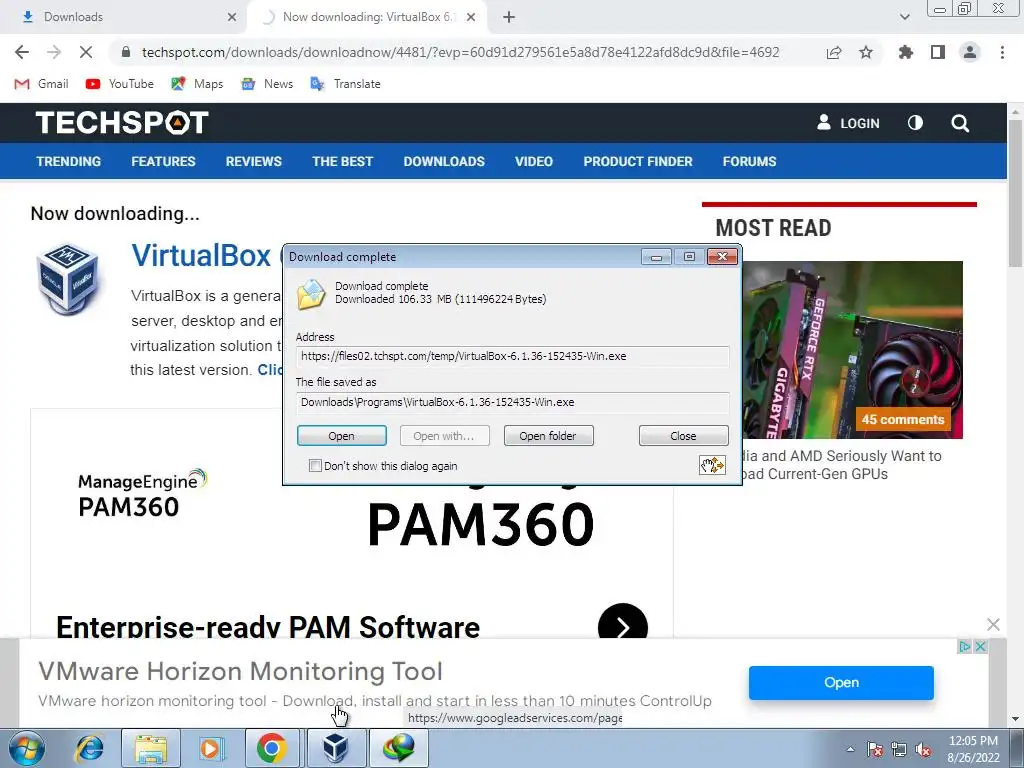Open the Chrome three-dot menu

point(1002,52)
